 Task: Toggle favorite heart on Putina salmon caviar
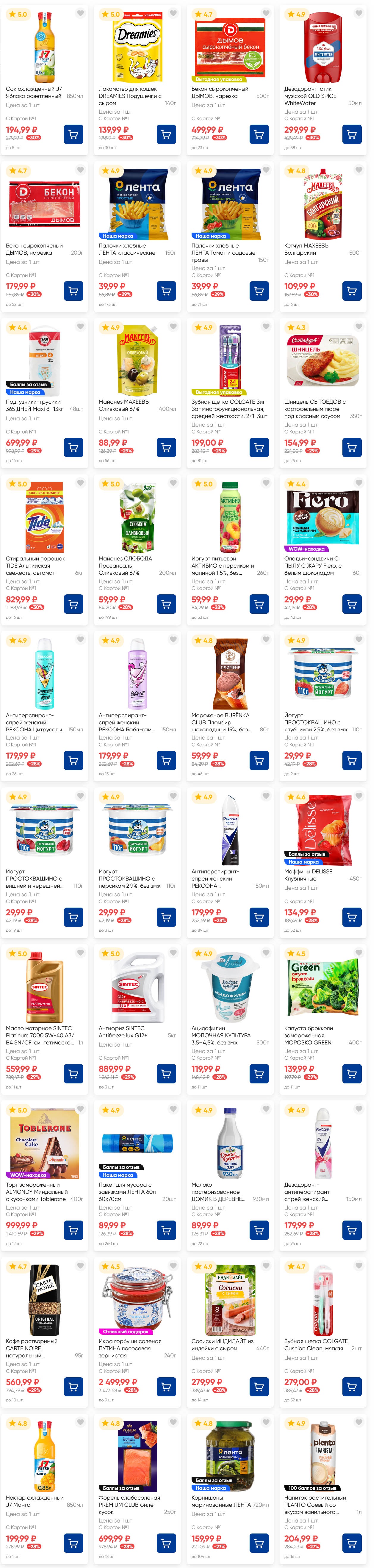point(173,1266)
